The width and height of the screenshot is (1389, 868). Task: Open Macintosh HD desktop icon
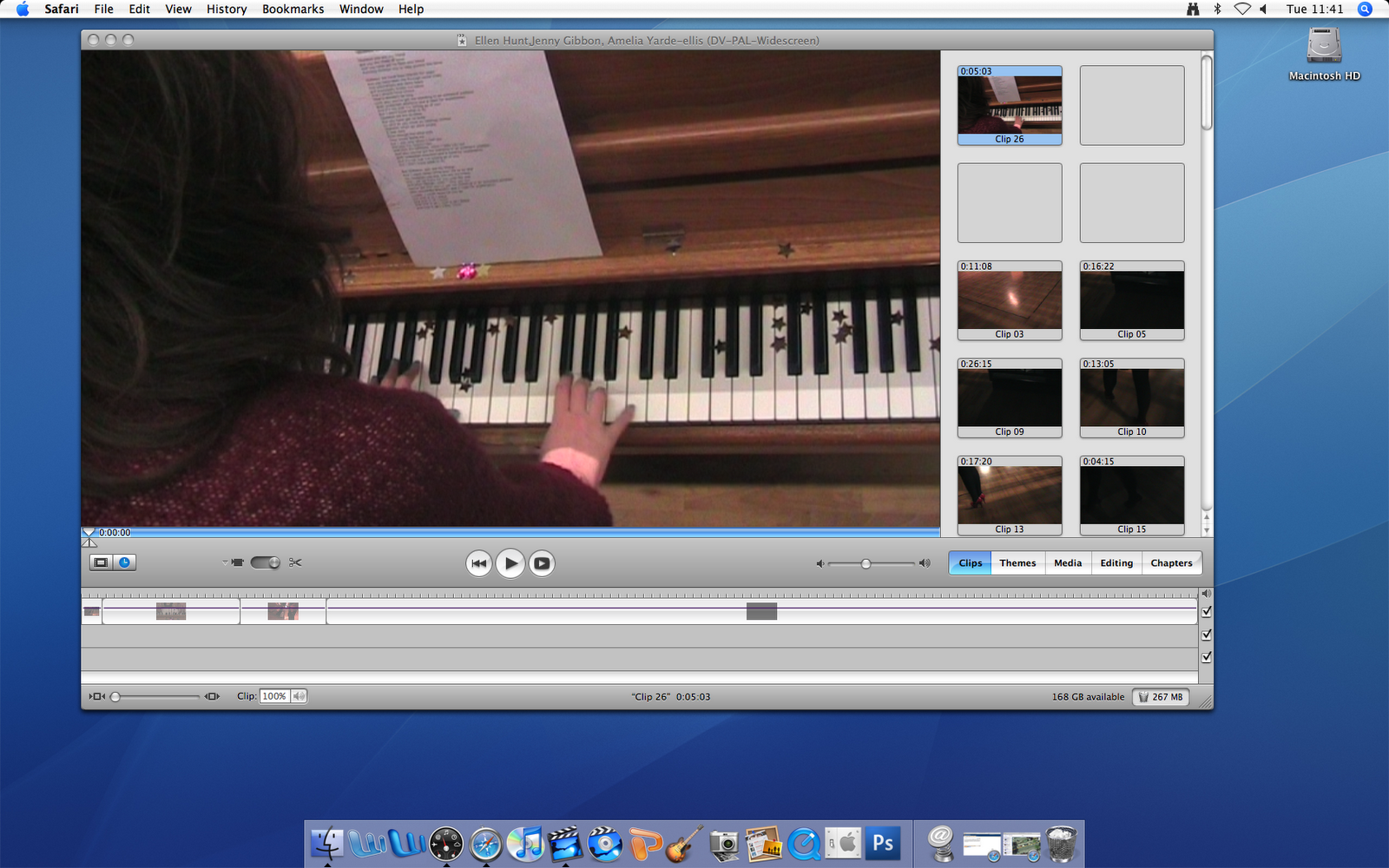[x=1325, y=54]
